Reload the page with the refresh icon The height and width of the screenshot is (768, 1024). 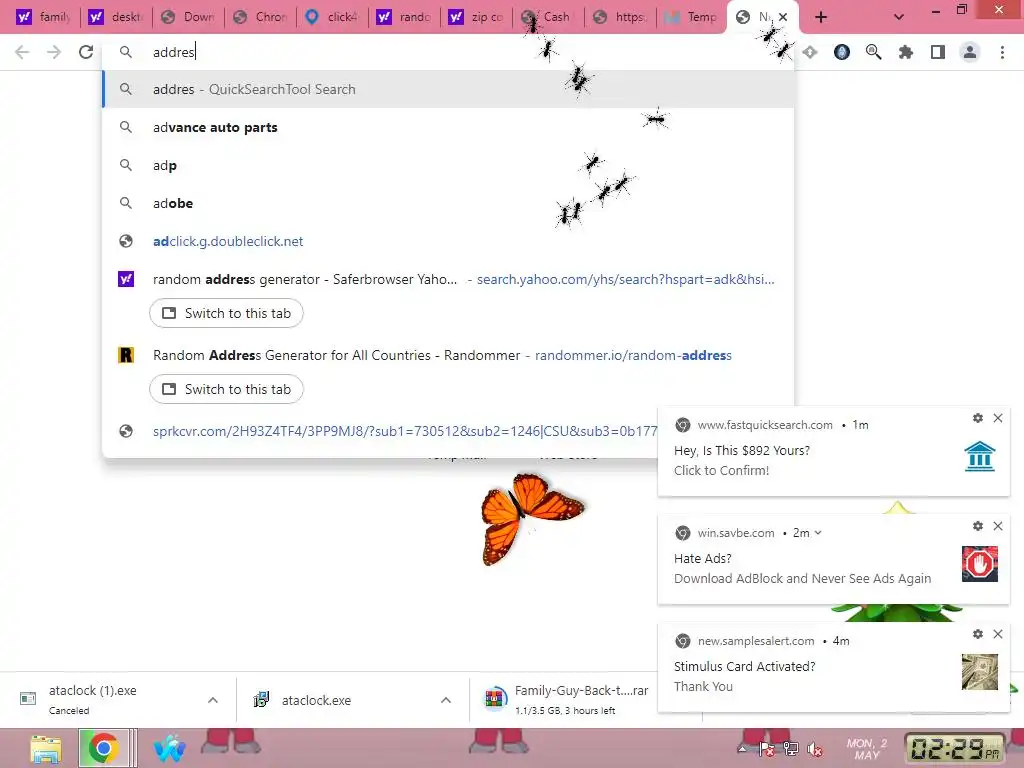coord(86,52)
